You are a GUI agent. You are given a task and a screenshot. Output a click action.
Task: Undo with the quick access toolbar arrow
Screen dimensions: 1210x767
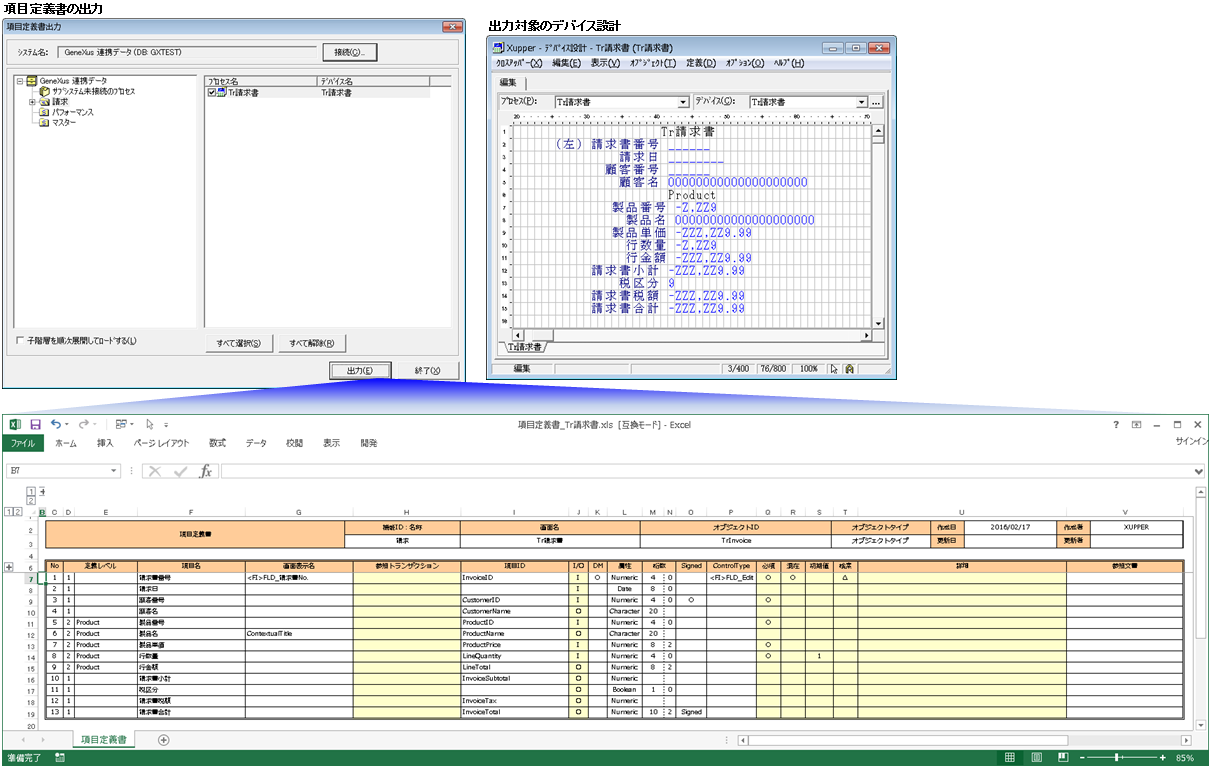click(x=56, y=424)
